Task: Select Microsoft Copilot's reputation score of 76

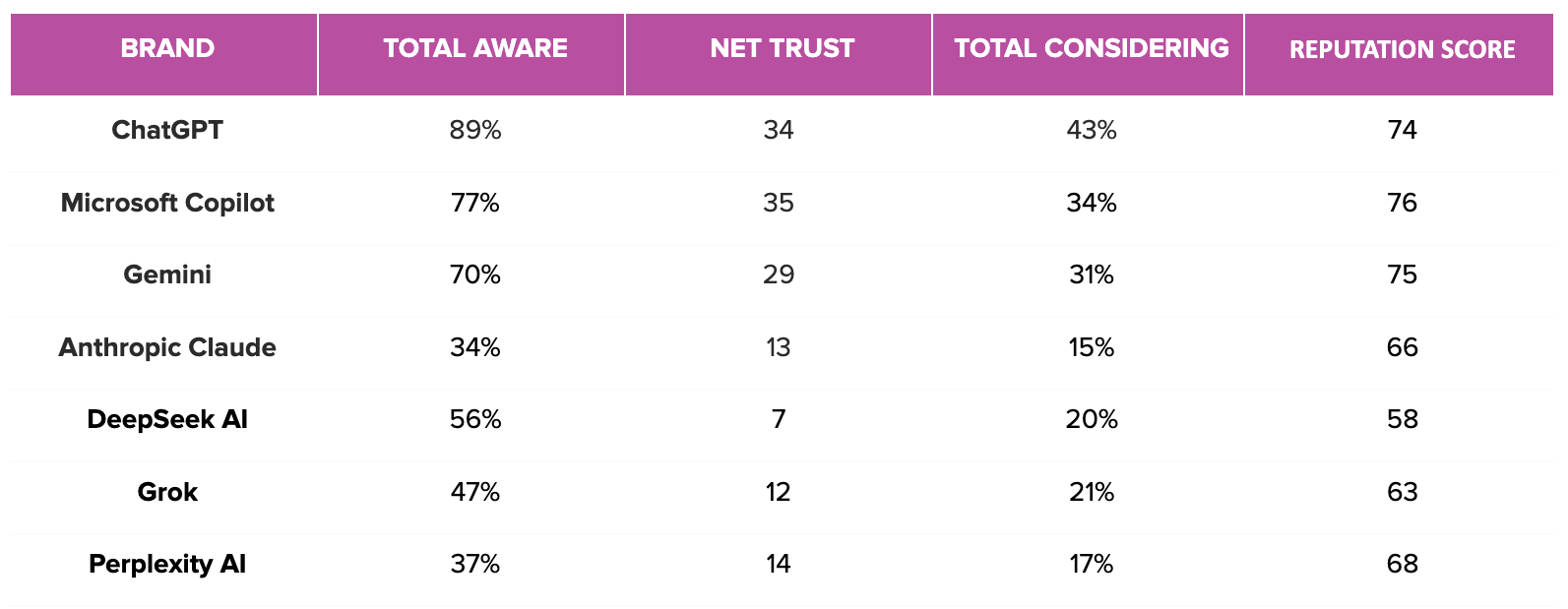Action: 1402,203
